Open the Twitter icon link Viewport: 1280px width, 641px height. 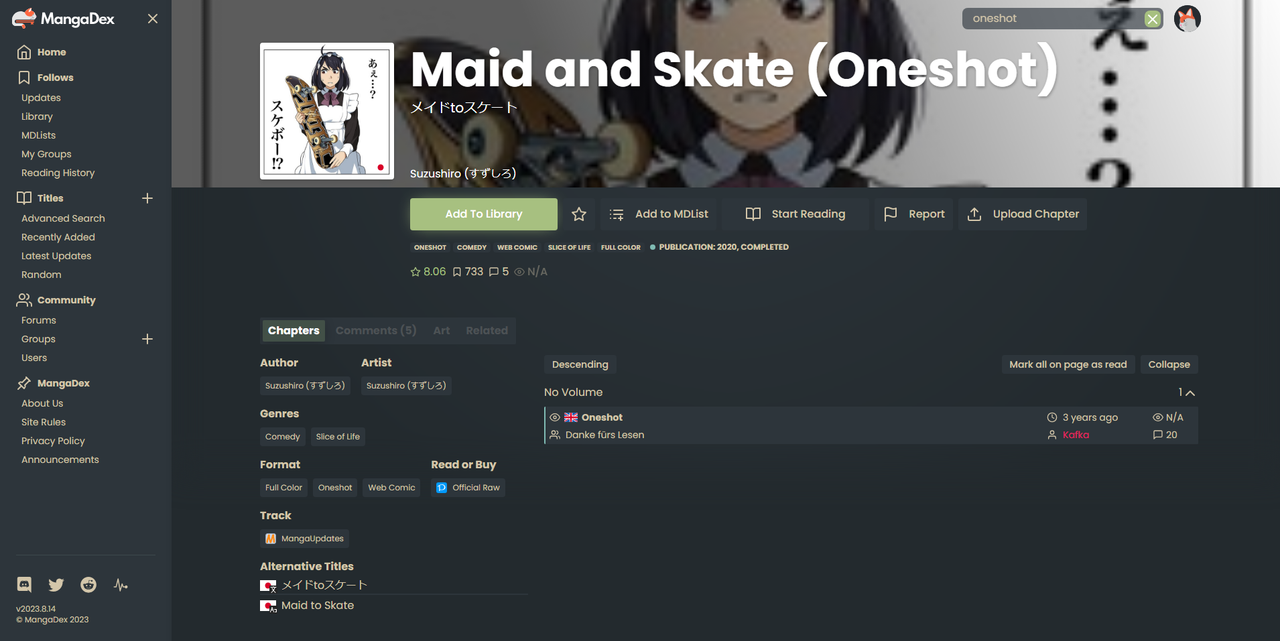click(x=56, y=585)
